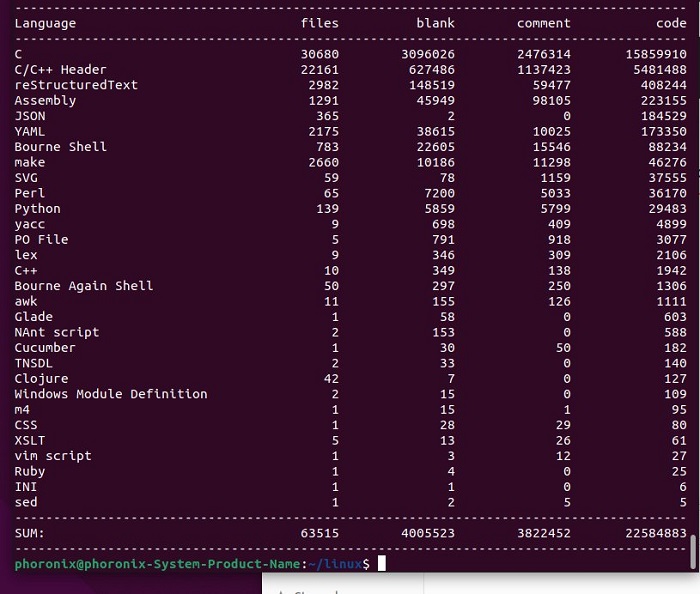This screenshot has height=594, width=700.
Task: Click the 'Language' column header text
Action: click(45, 23)
